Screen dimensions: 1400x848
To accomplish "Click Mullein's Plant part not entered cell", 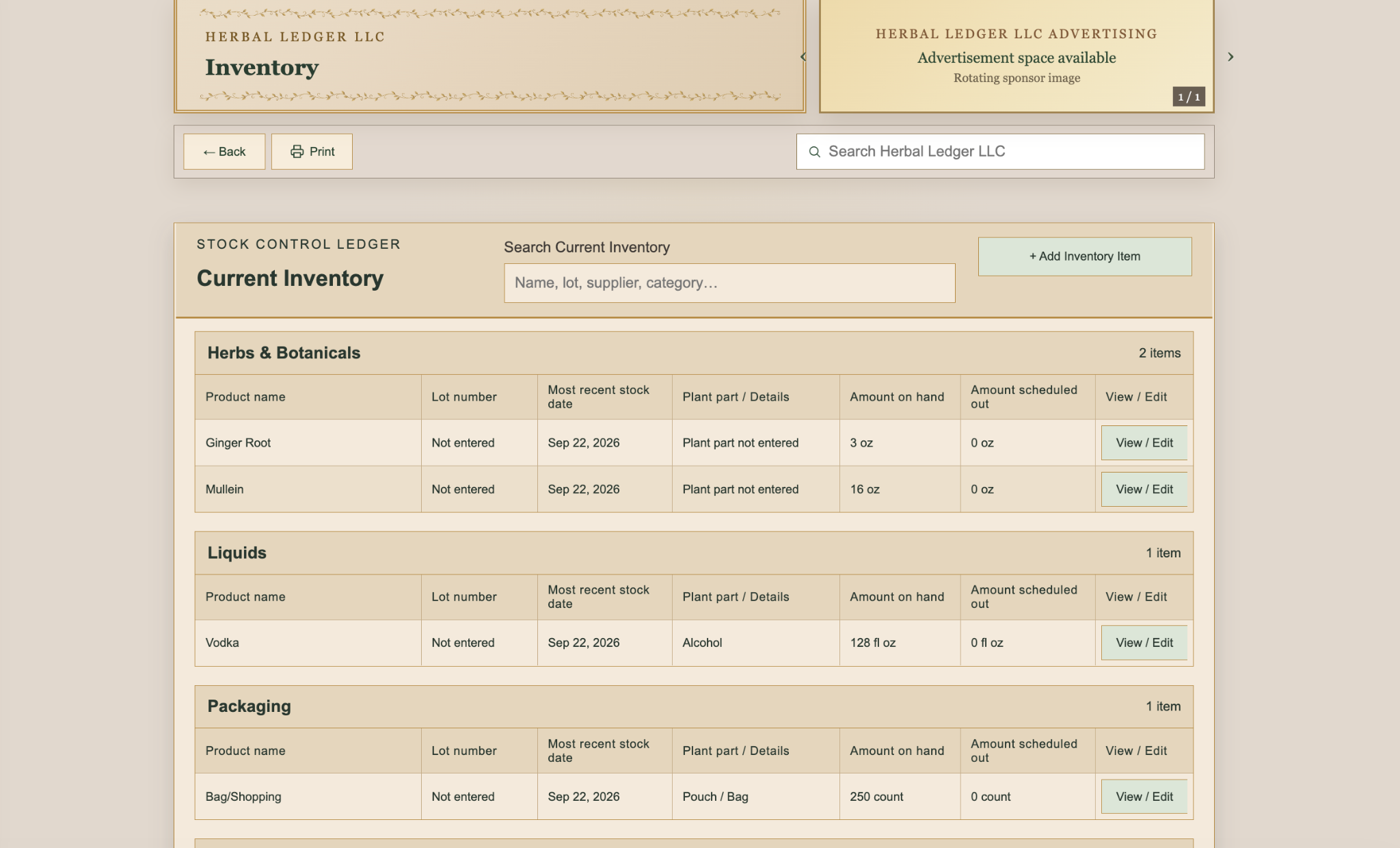I will (x=740, y=489).
